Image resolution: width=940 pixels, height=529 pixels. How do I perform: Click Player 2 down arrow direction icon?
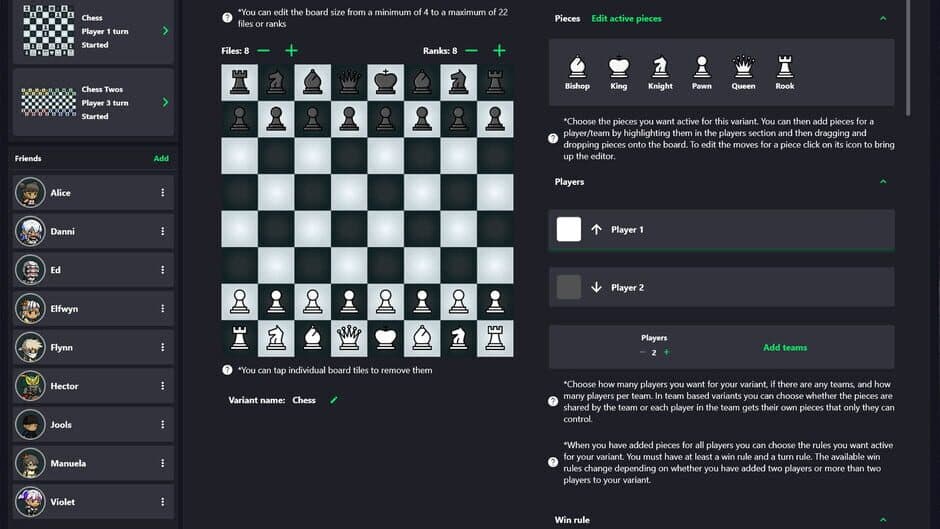pos(596,287)
